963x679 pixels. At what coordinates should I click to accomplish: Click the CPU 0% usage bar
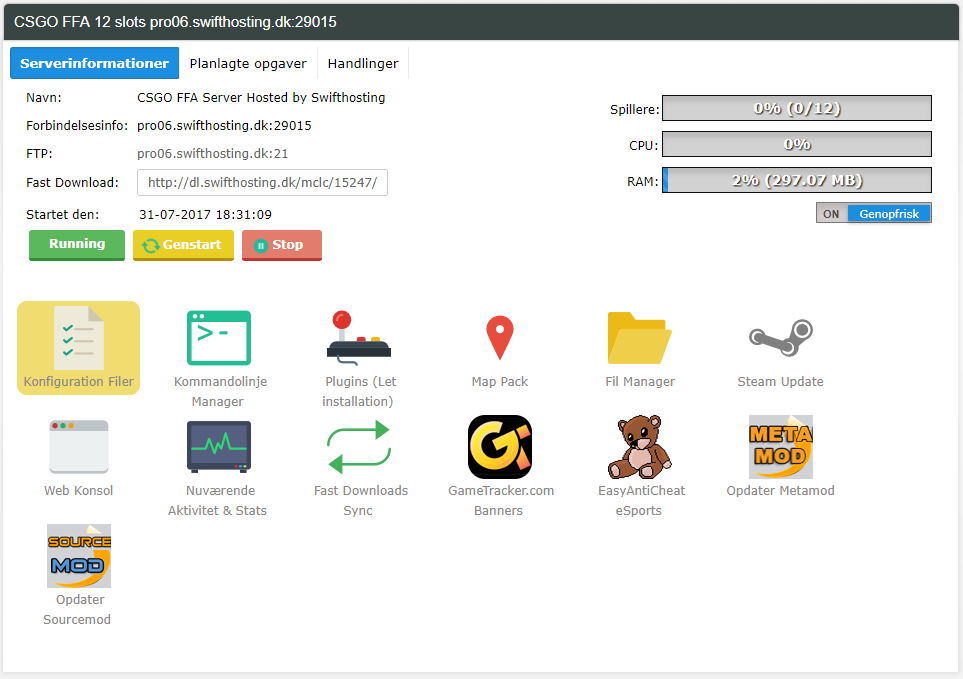click(x=797, y=144)
